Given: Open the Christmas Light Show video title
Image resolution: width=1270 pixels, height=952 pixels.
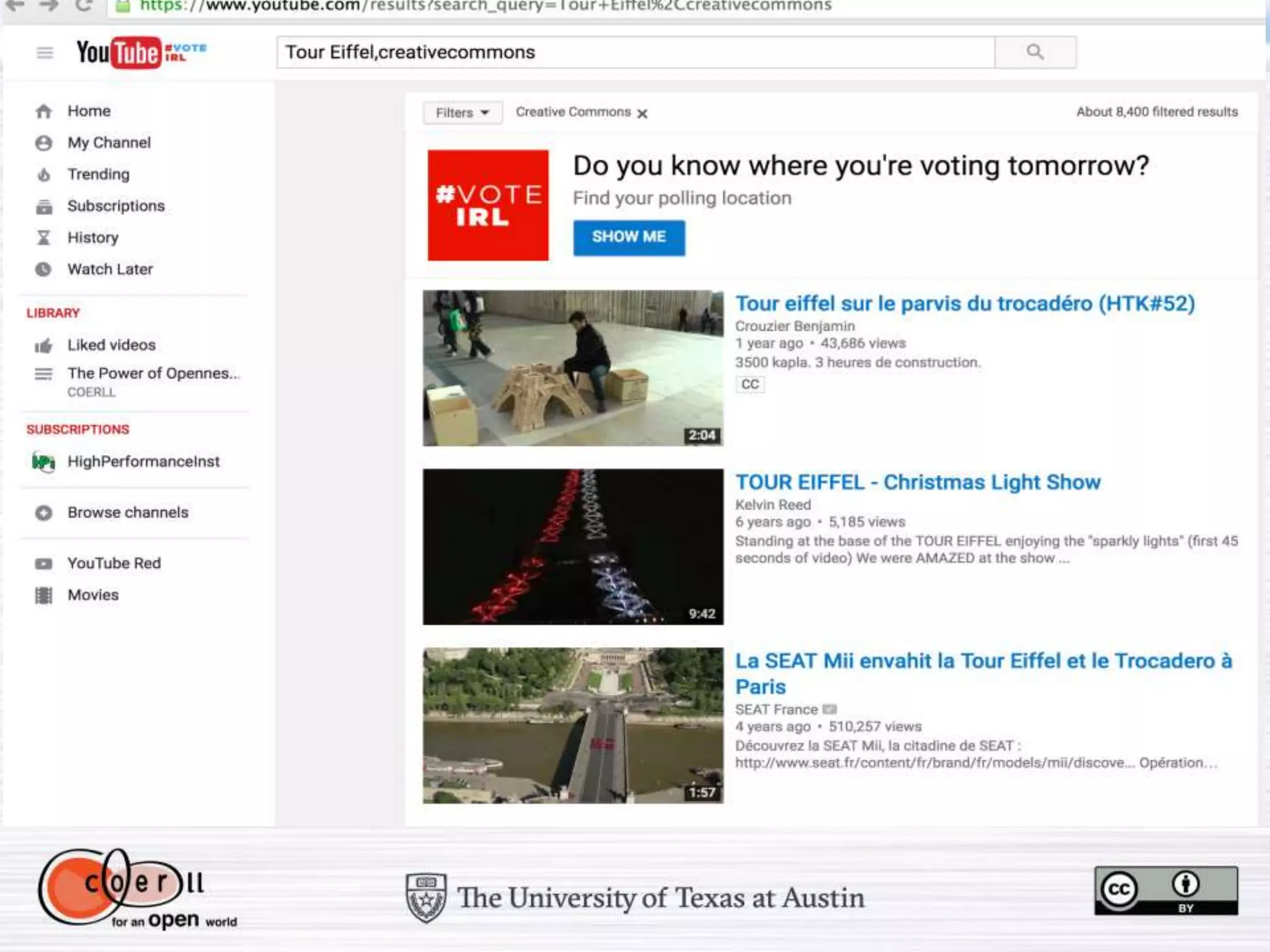Looking at the screenshot, I should click(917, 482).
